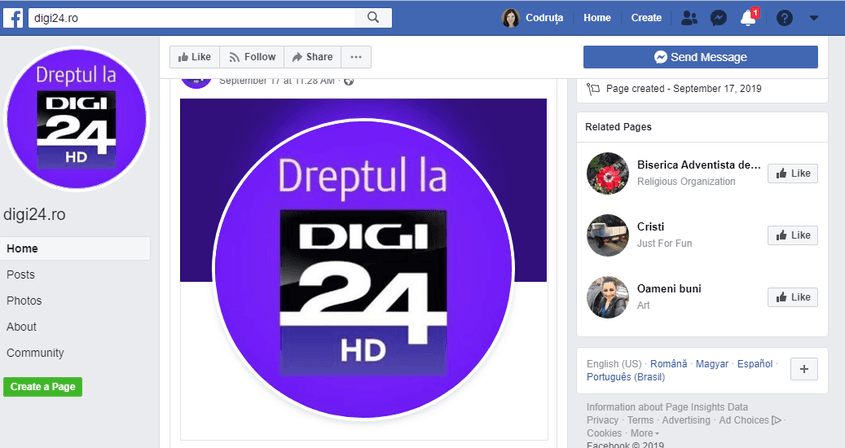Open the Share dropdown
Screen dimensions: 845x448
(x=312, y=57)
